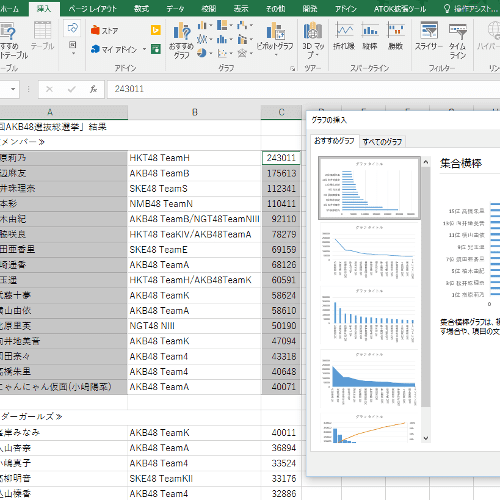This screenshot has height=500, width=500.
Task: Click the cell with value 40011
Action: tap(282, 433)
